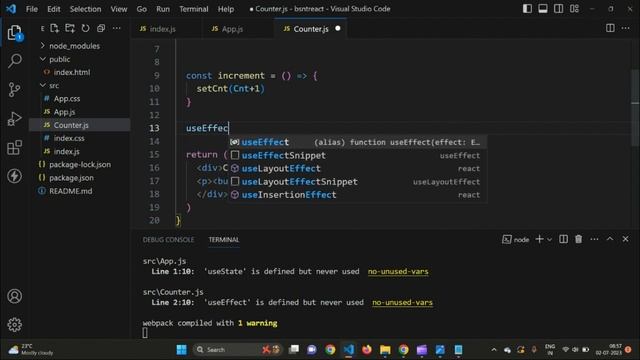This screenshot has height=360, width=640.
Task: Select the Terminal panel tab
Action: [x=224, y=240]
